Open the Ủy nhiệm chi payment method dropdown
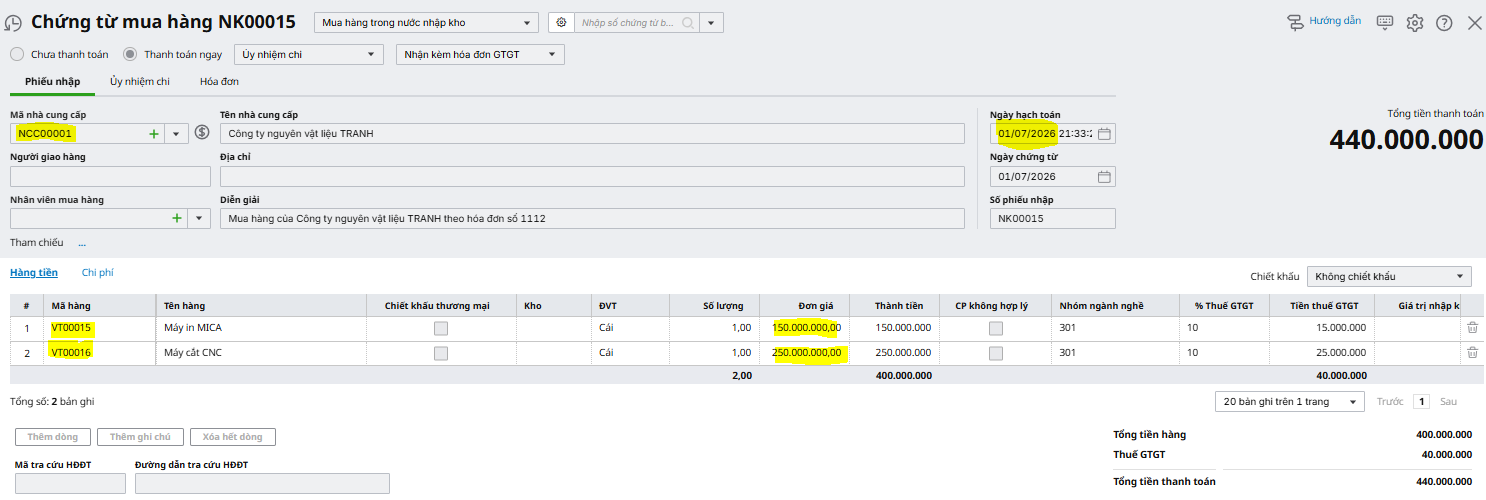The width and height of the screenshot is (1486, 500). coord(308,54)
